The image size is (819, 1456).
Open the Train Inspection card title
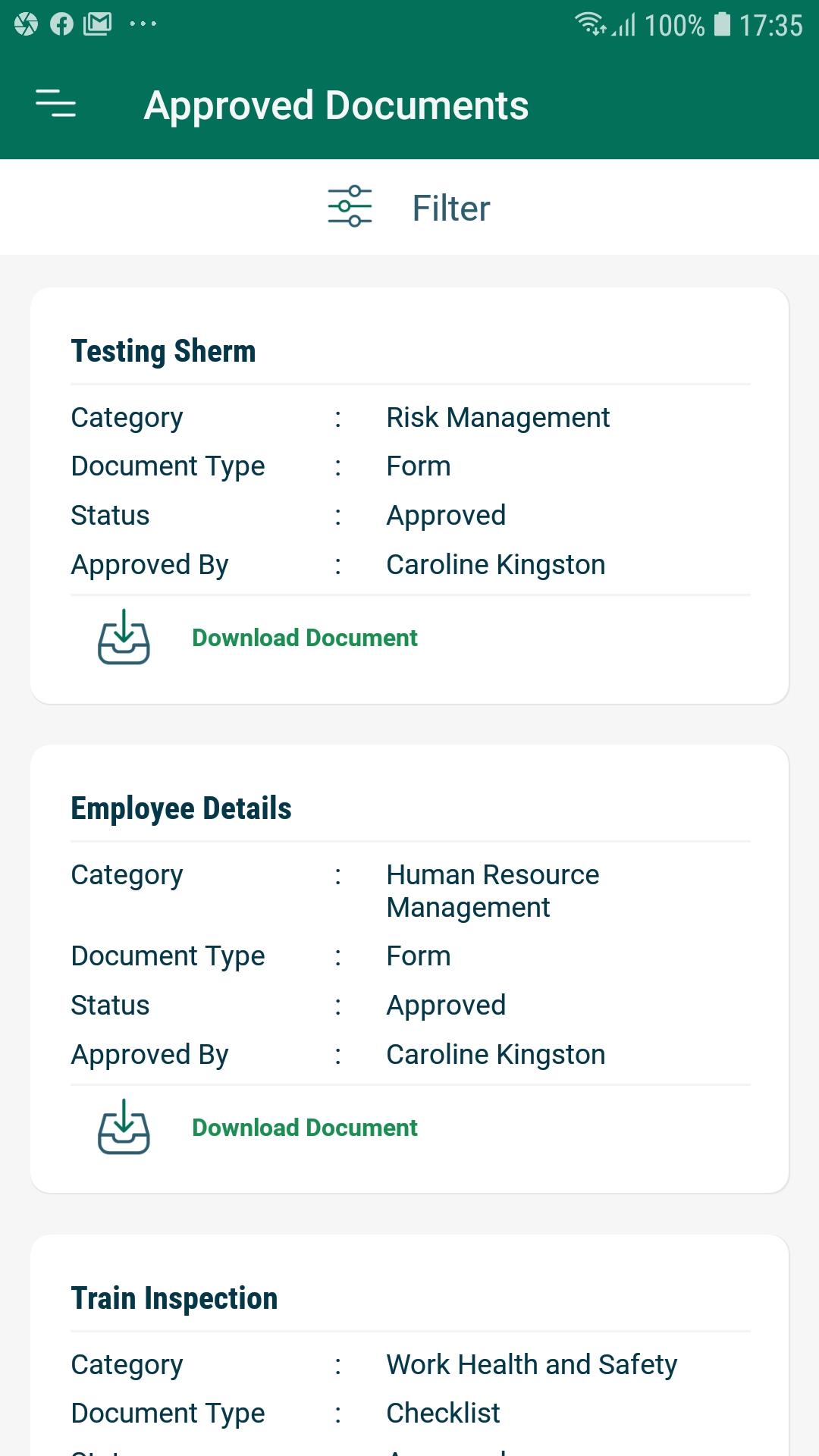click(x=174, y=1298)
